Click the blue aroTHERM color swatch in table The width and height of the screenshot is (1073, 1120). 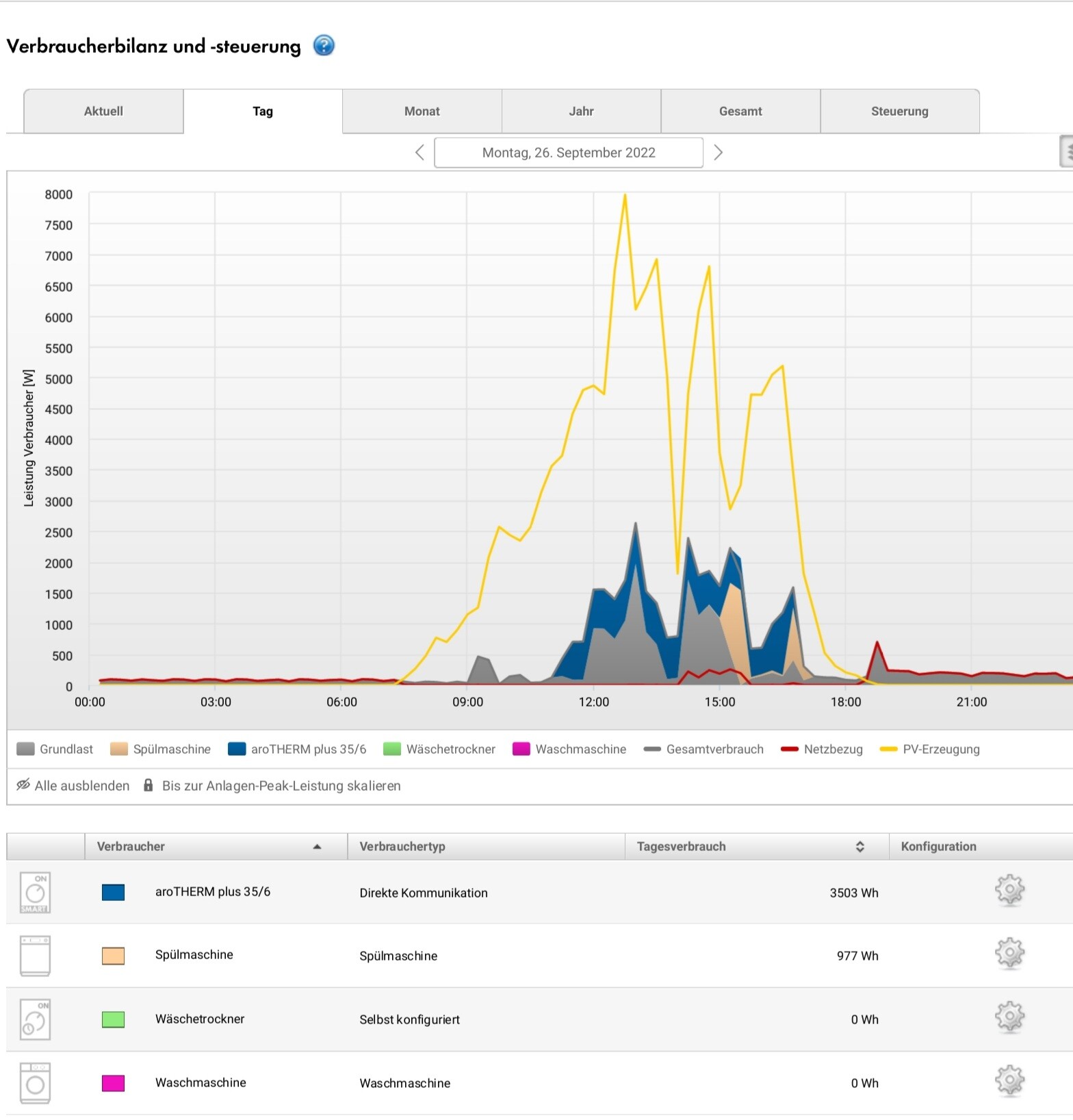pyautogui.click(x=113, y=892)
